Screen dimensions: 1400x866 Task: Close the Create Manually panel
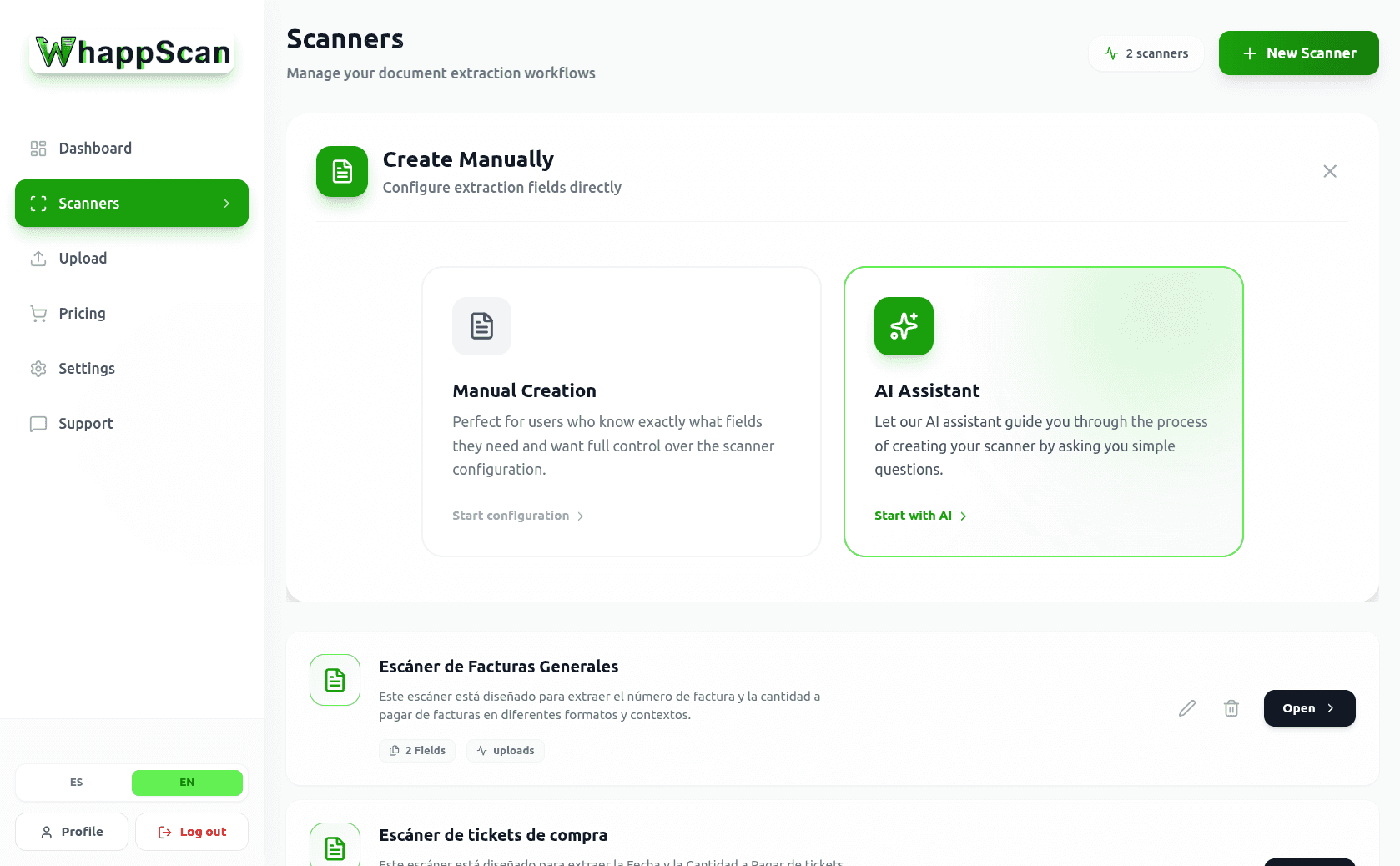[x=1330, y=171]
